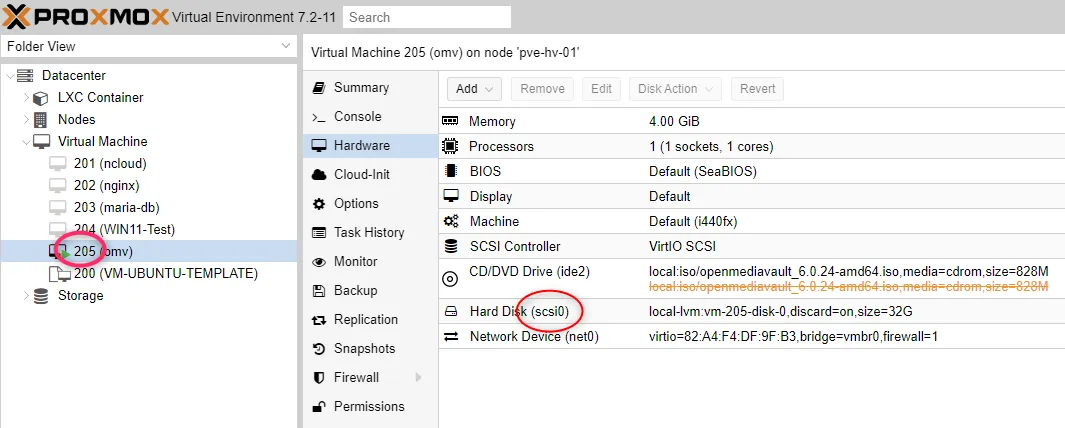Click the Monitor eye icon

click(319, 262)
